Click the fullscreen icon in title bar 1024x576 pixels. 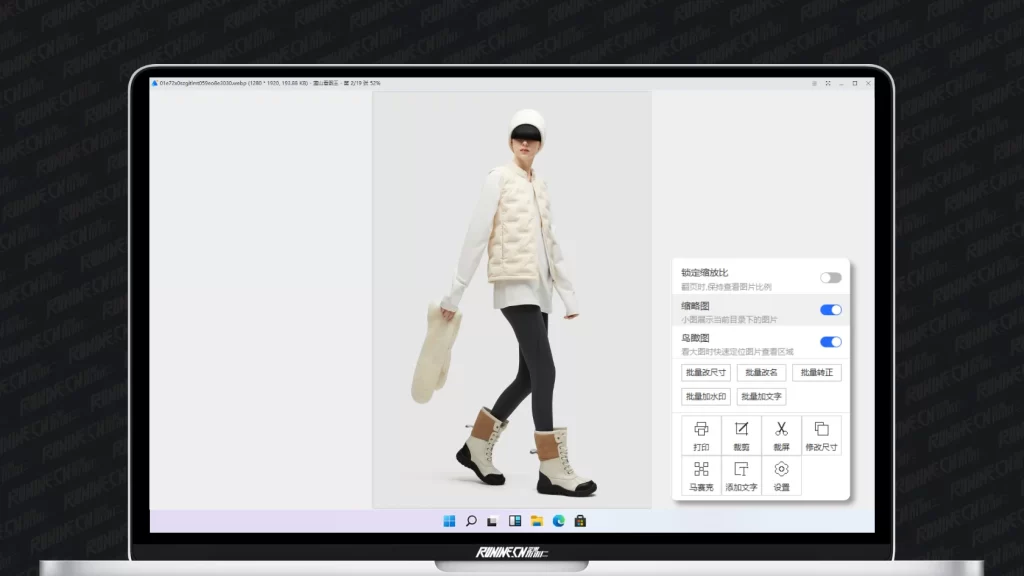click(827, 83)
